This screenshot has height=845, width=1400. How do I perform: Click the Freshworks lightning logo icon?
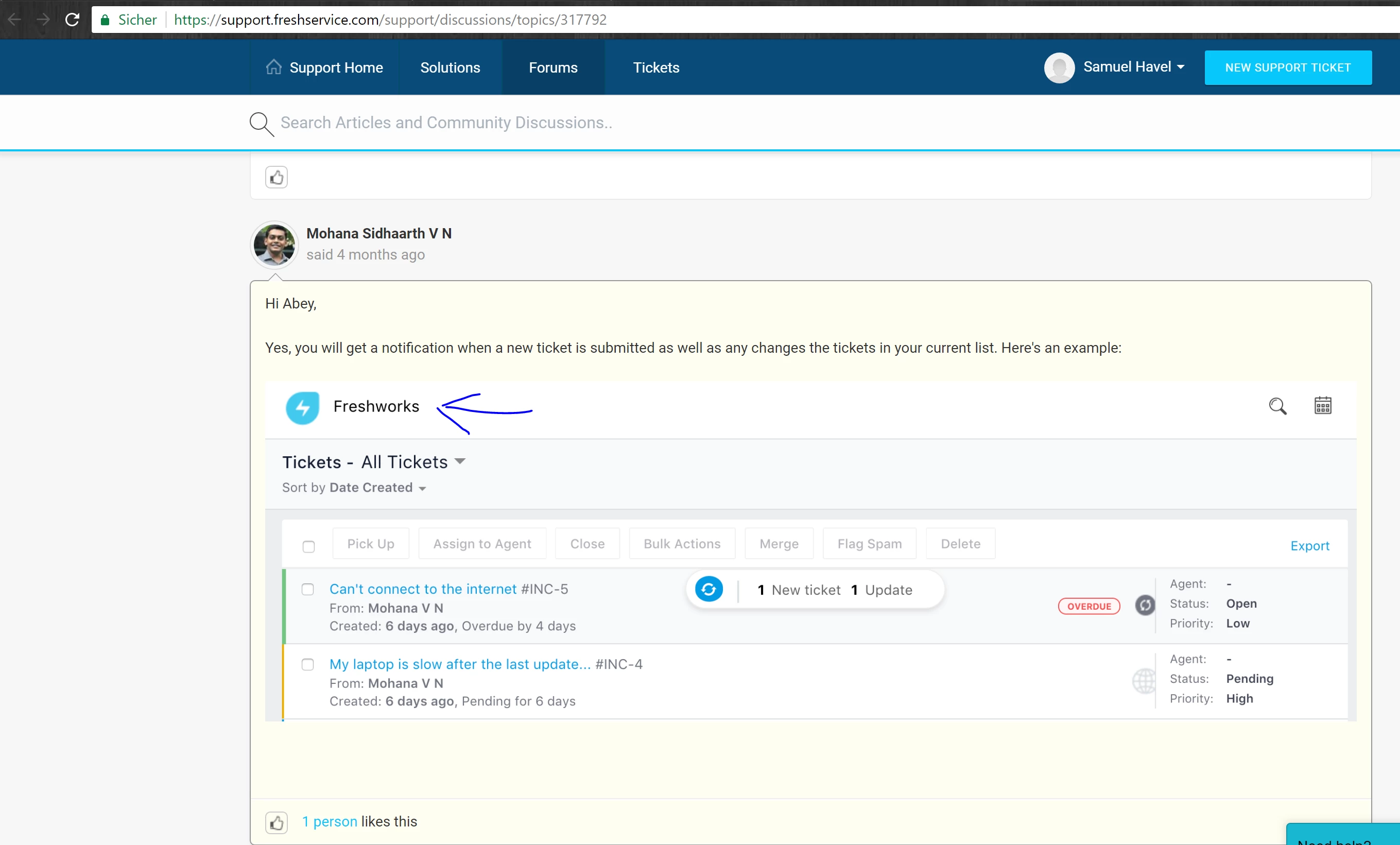[302, 407]
